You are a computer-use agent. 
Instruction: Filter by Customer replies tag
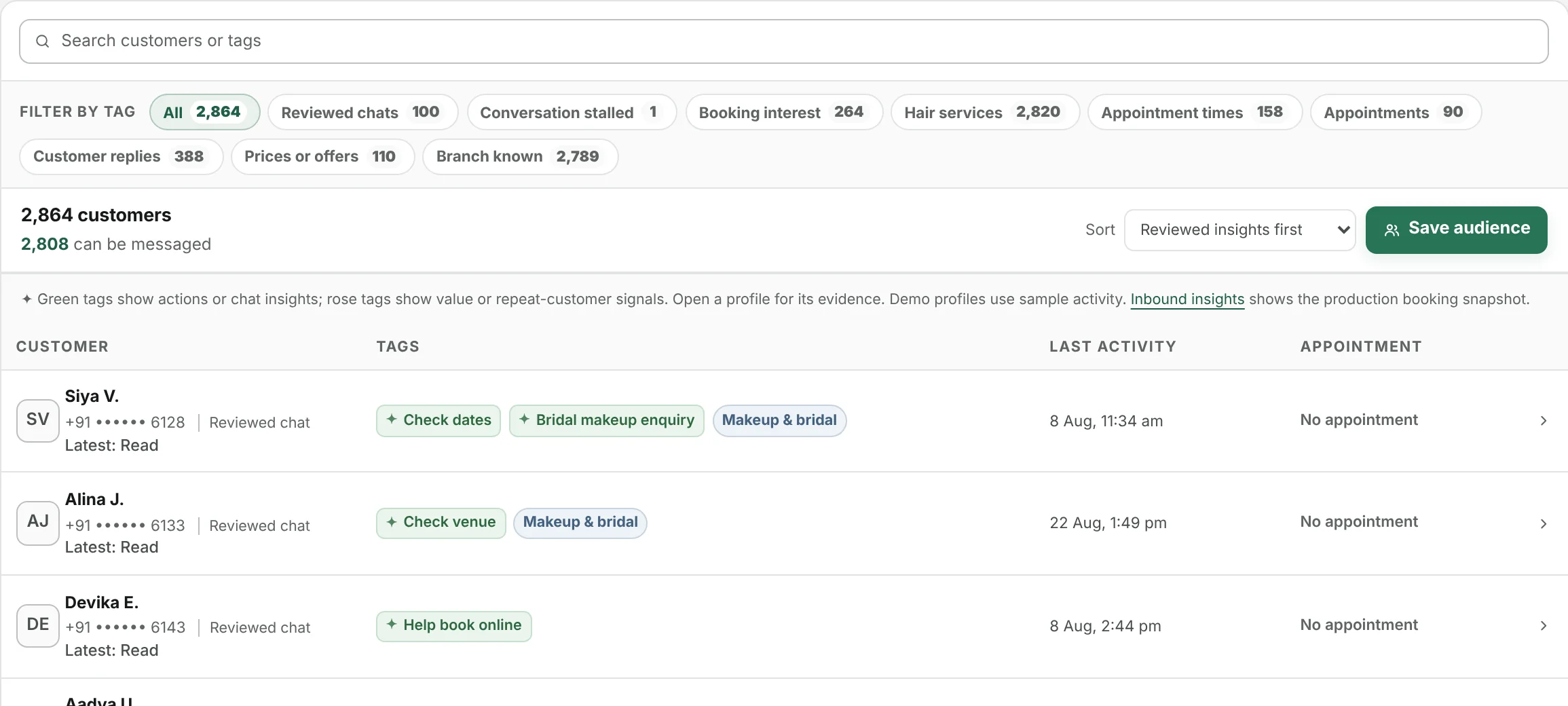click(121, 157)
